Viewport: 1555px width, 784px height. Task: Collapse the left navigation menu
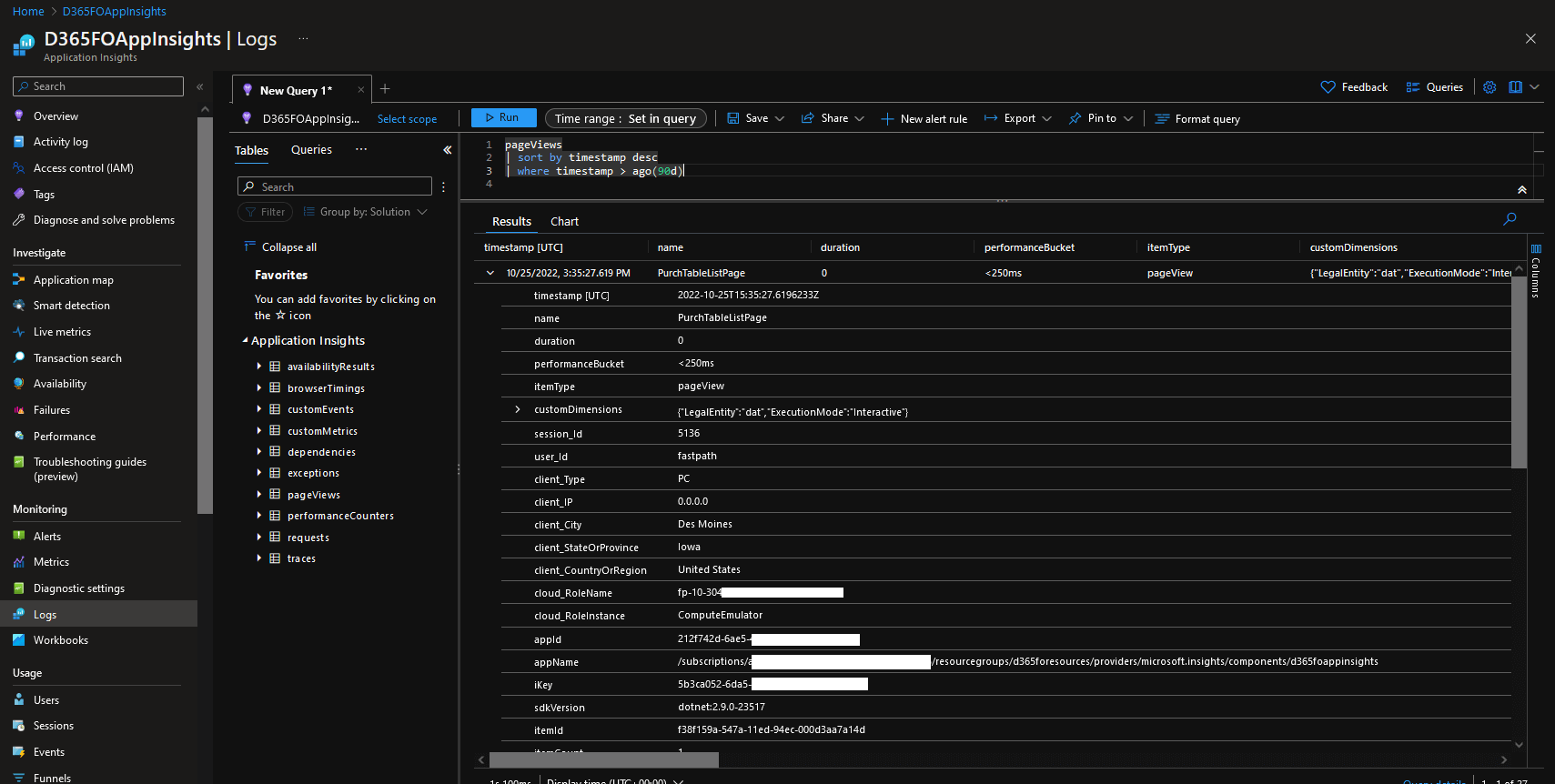[200, 86]
